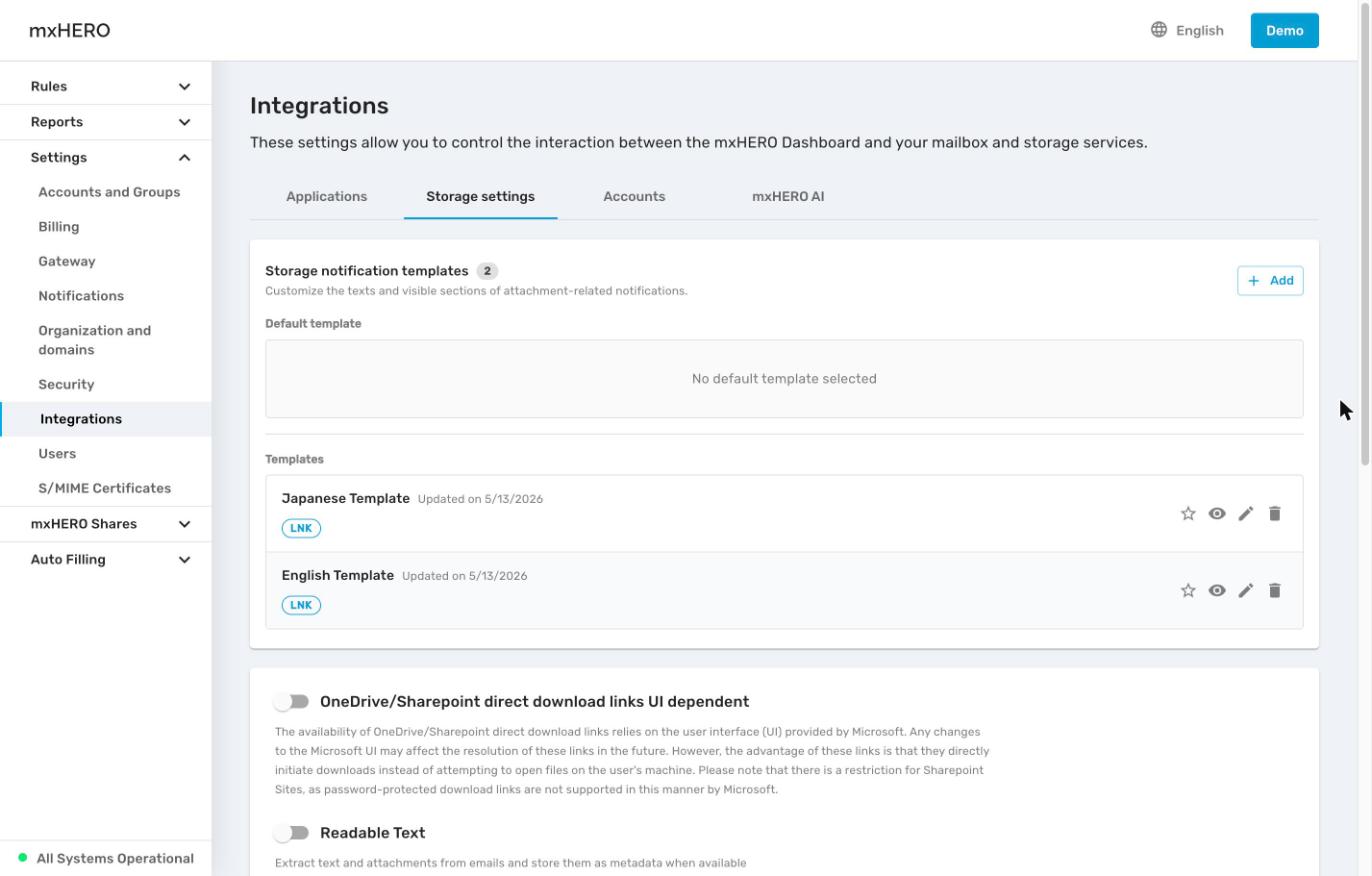Screen dimensions: 1372x876
Task: Edit the English Template pencil icon
Action: 1246,590
